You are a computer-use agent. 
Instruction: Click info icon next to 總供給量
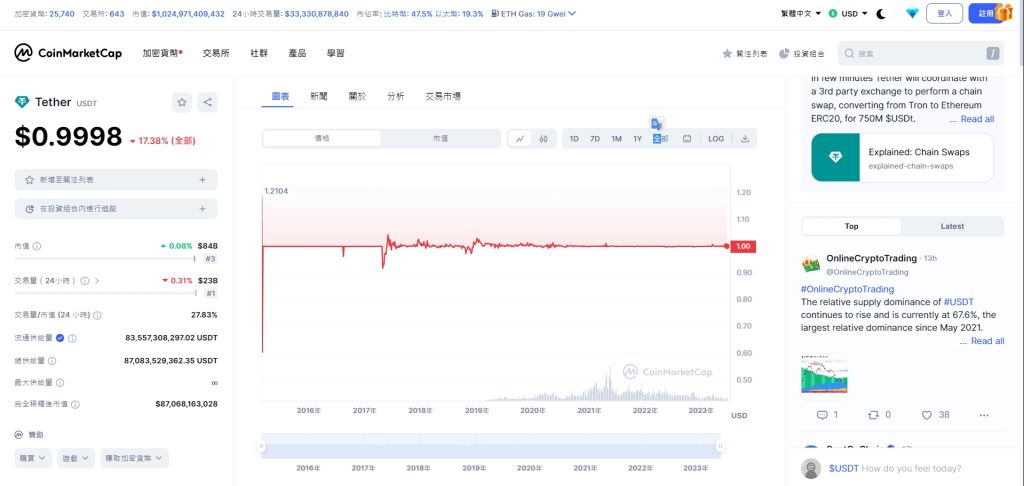[x=52, y=361]
